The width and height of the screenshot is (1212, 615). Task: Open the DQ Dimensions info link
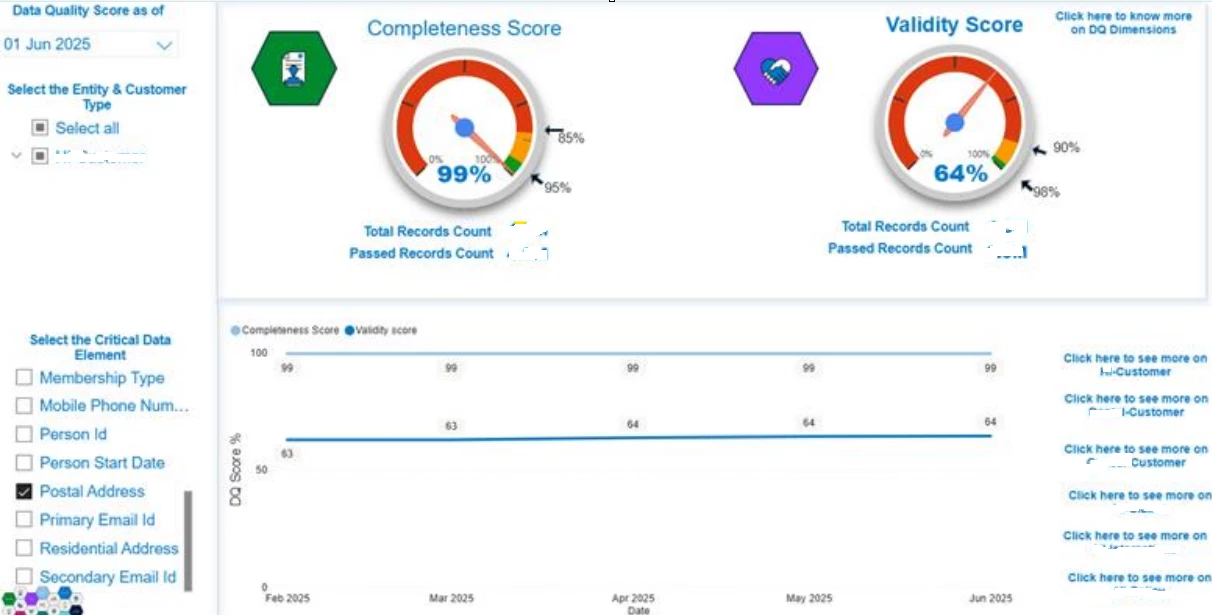1123,23
